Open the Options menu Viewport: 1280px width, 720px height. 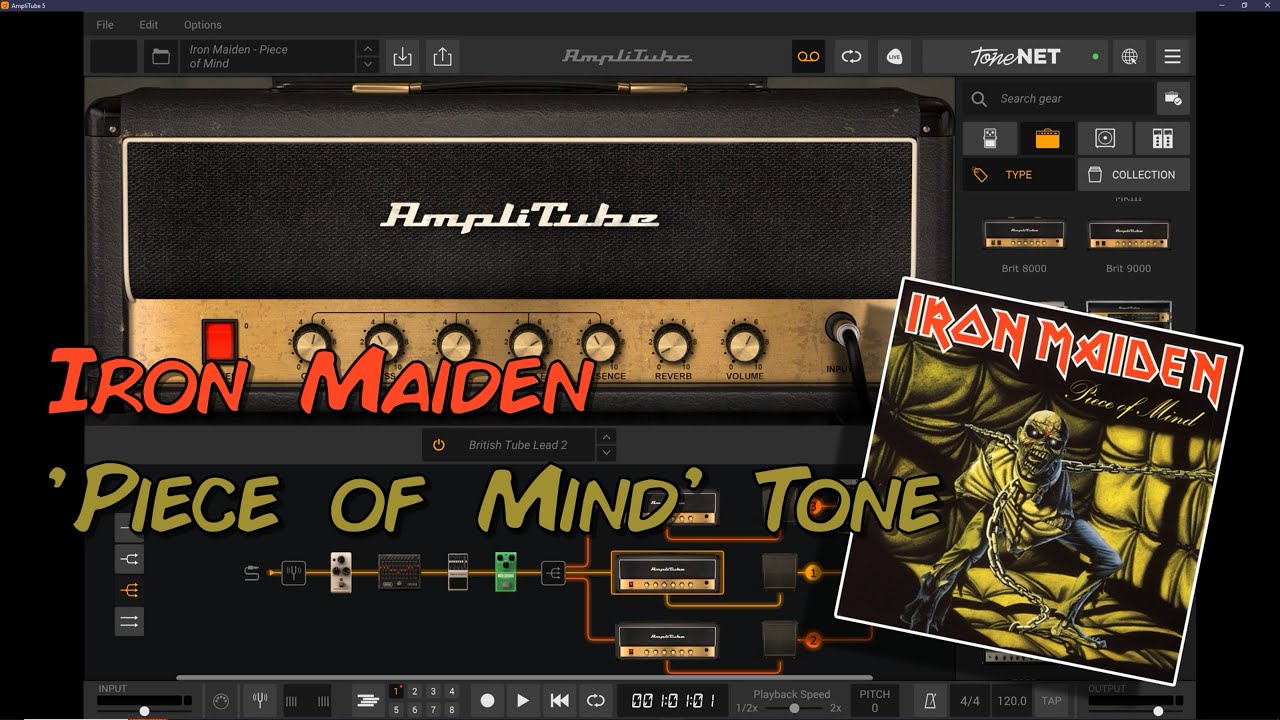click(203, 24)
